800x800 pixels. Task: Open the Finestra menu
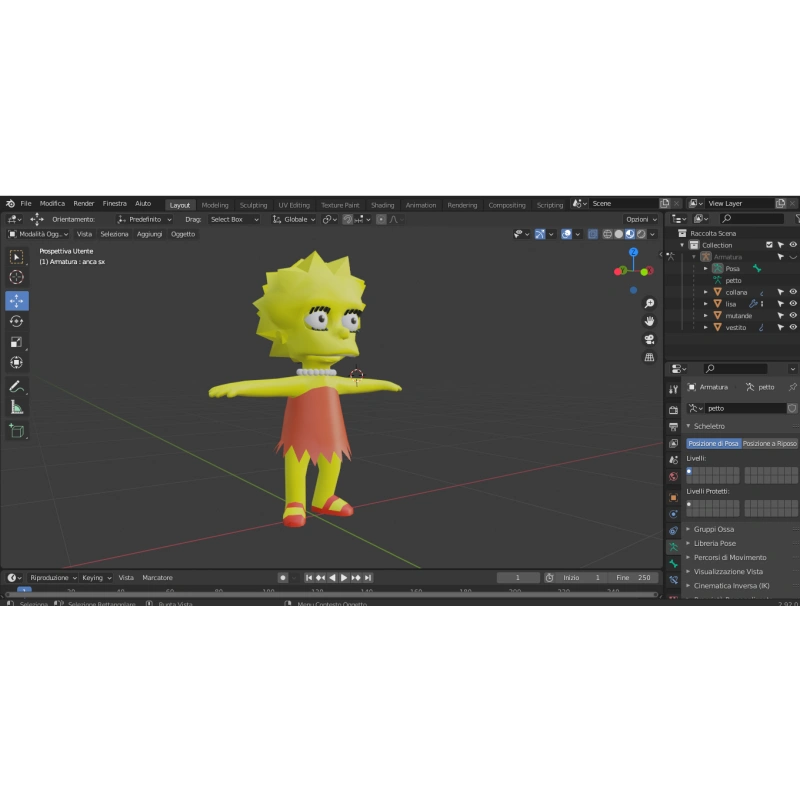114,204
